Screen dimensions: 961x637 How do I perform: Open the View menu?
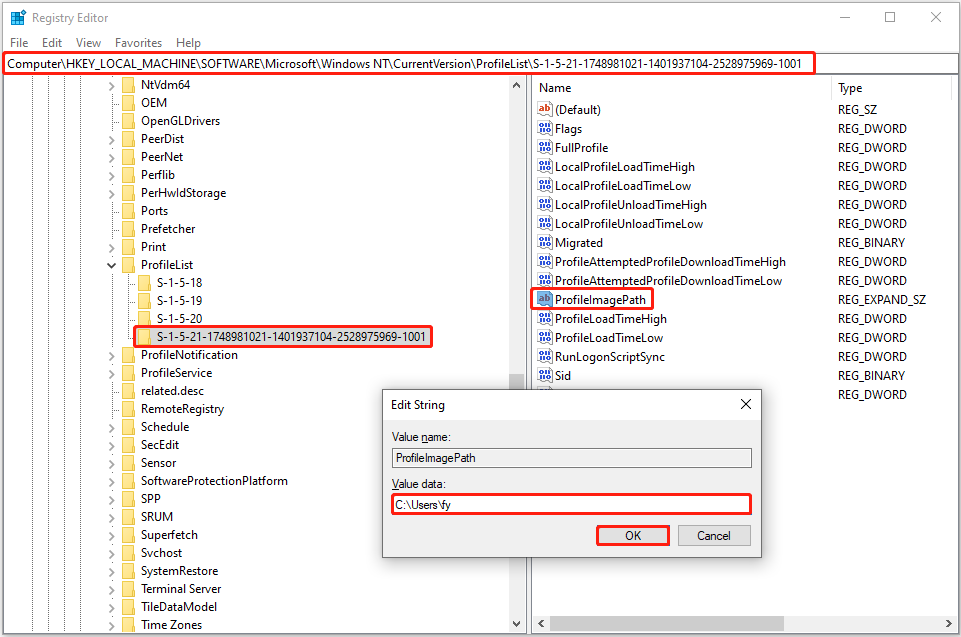(88, 43)
